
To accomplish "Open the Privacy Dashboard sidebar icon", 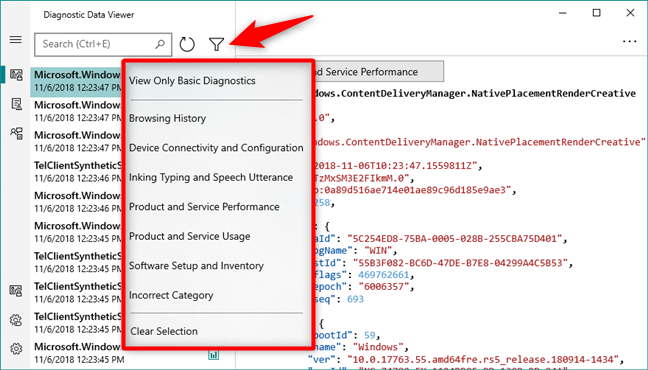I will click(16, 291).
